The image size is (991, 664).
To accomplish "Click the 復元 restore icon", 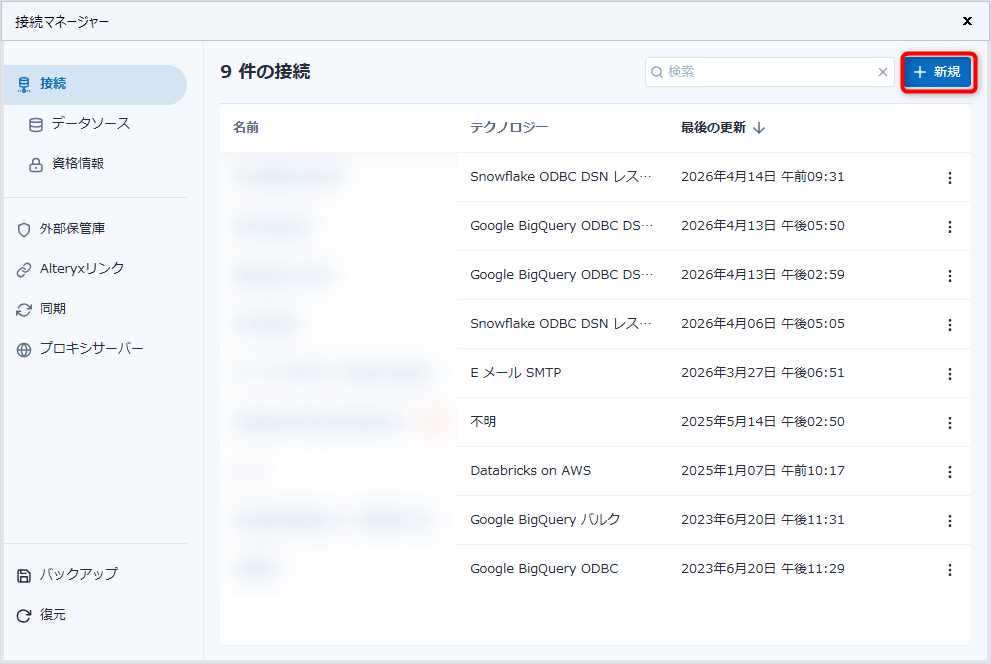I will pos(23,614).
